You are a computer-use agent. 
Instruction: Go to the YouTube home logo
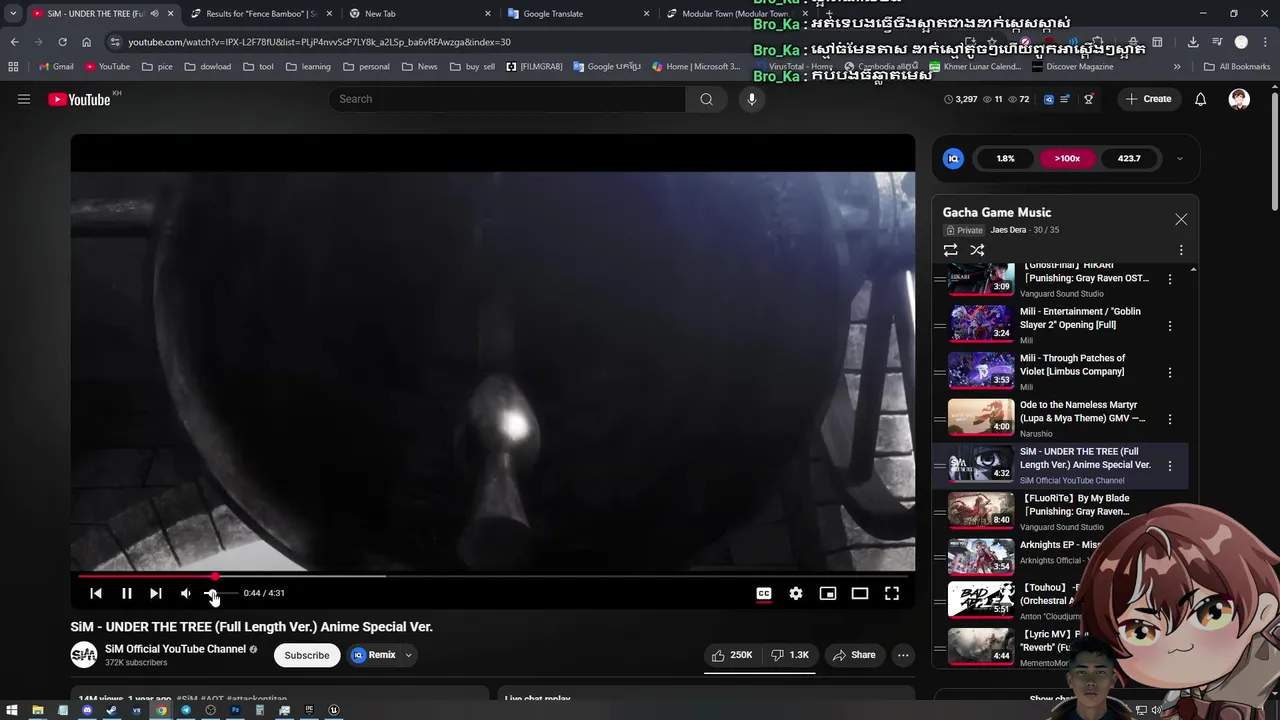point(79,99)
